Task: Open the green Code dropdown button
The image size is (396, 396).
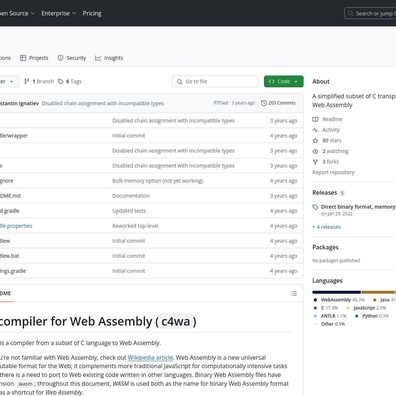Action: (x=284, y=81)
